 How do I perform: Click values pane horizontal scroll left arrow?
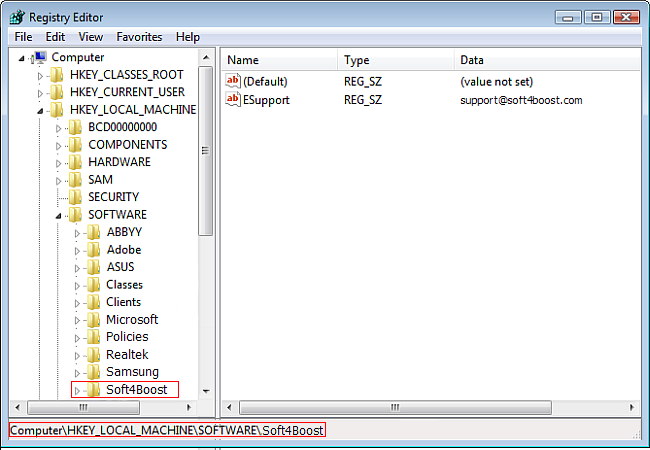[229, 408]
